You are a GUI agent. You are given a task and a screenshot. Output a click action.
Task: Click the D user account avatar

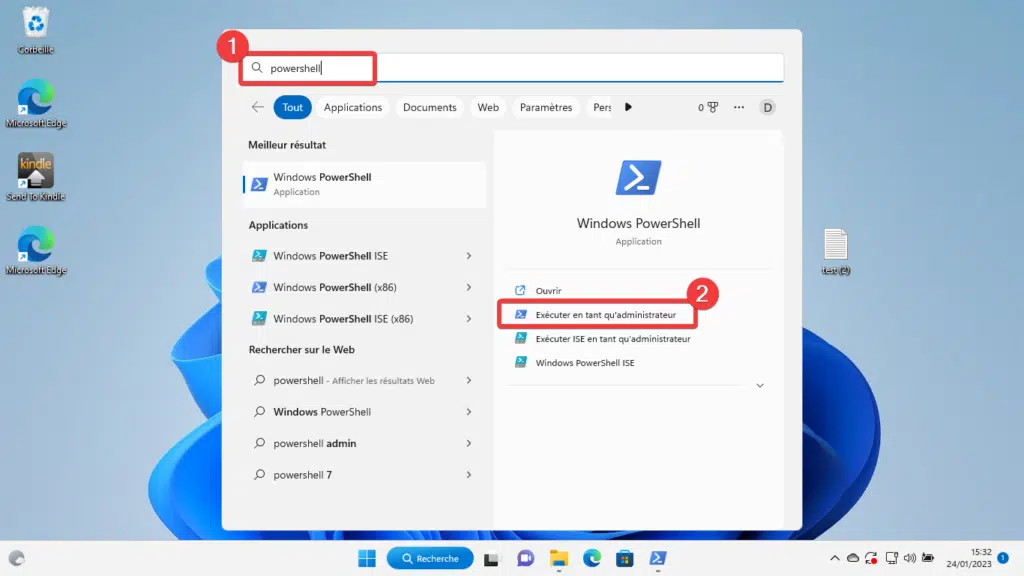pos(767,107)
